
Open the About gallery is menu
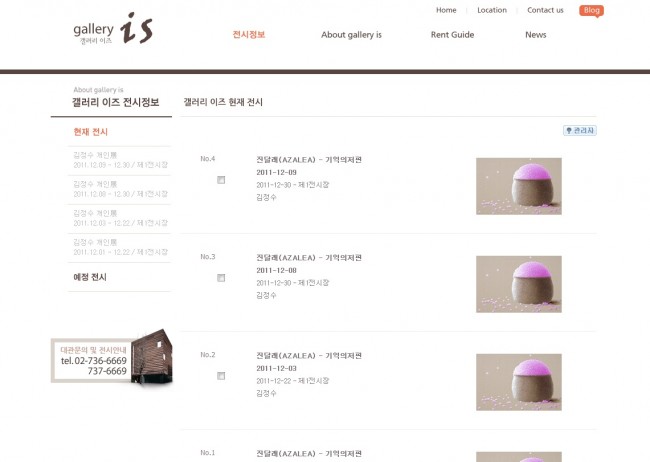tap(351, 35)
